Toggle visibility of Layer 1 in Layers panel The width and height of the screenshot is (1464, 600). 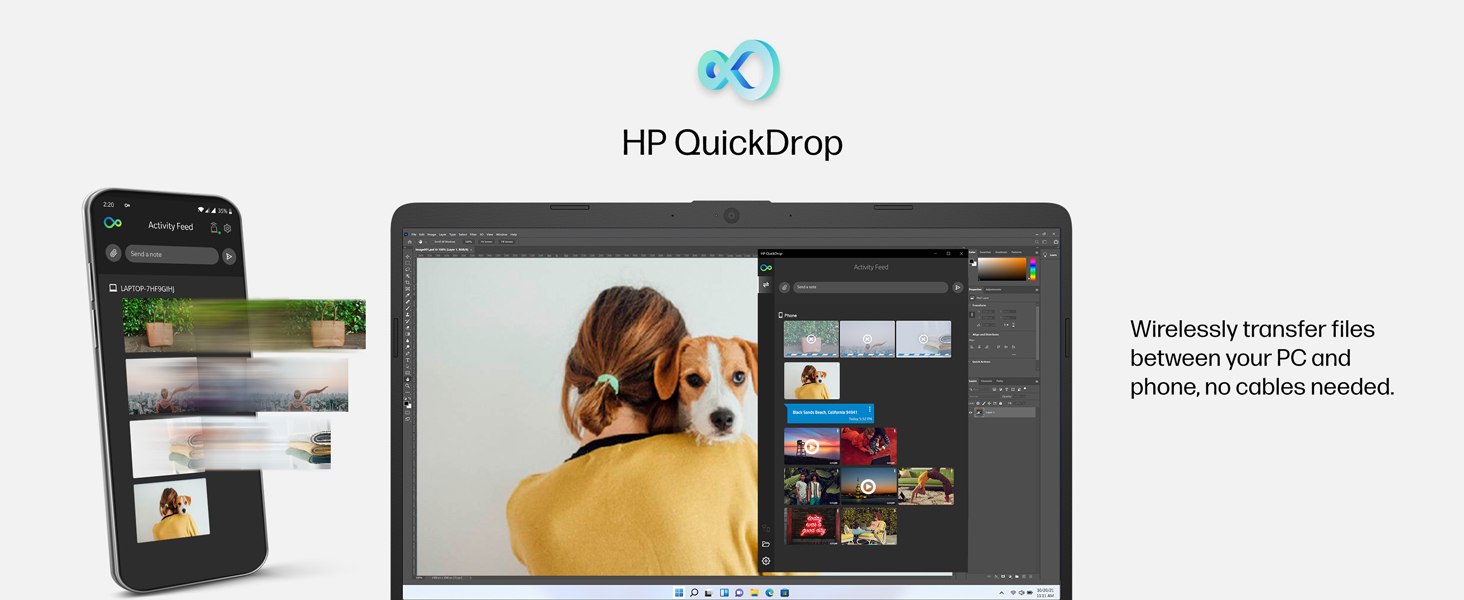(971, 412)
